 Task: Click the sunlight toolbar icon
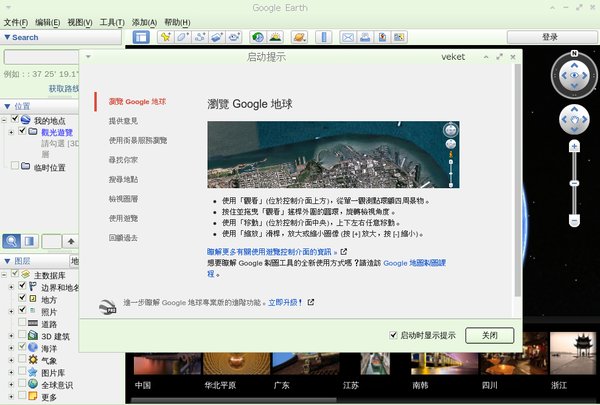275,37
